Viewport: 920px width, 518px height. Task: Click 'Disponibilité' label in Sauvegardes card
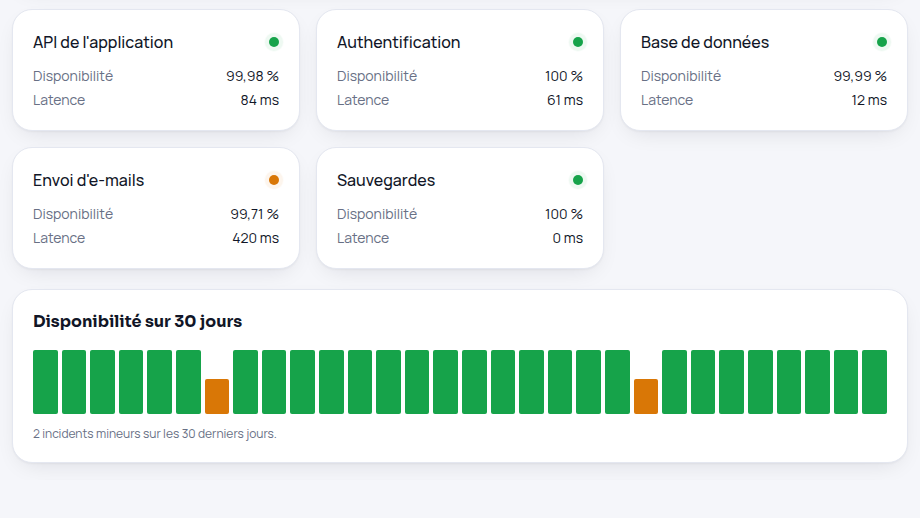click(377, 214)
